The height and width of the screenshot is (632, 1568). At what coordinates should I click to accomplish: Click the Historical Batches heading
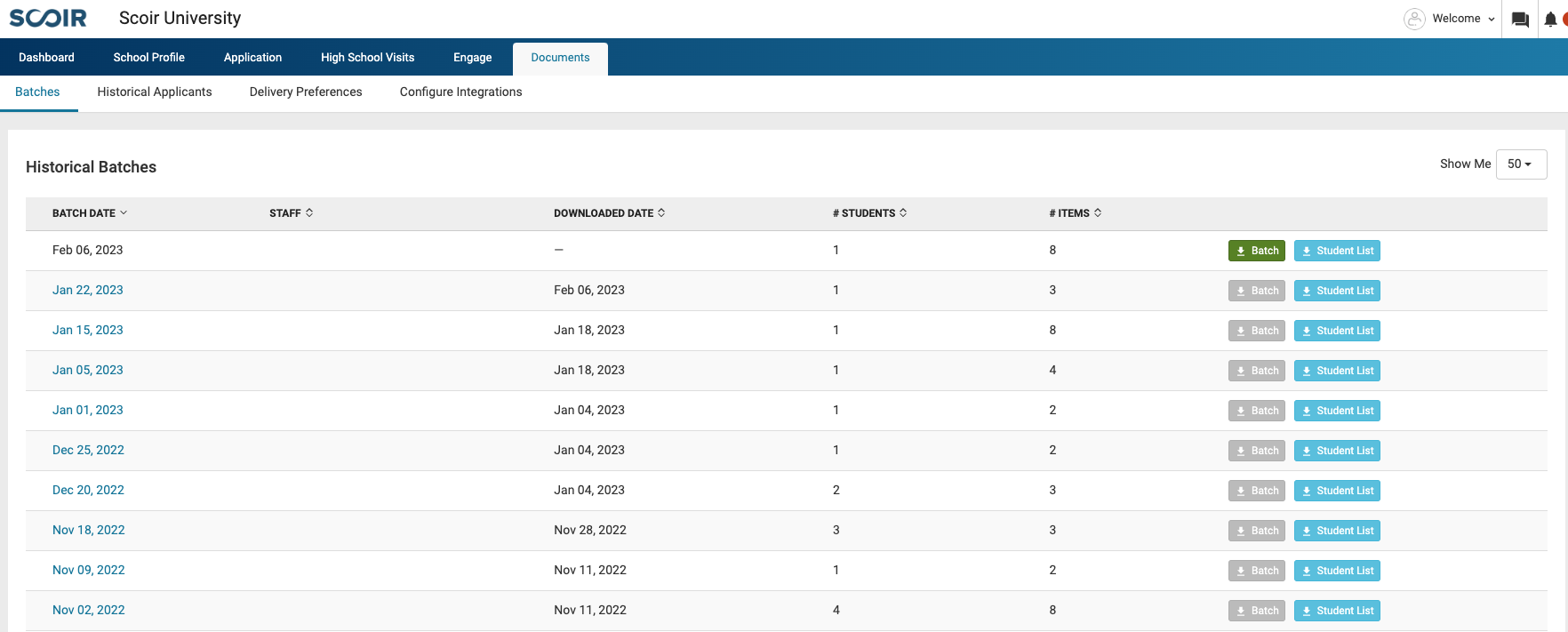point(91,167)
